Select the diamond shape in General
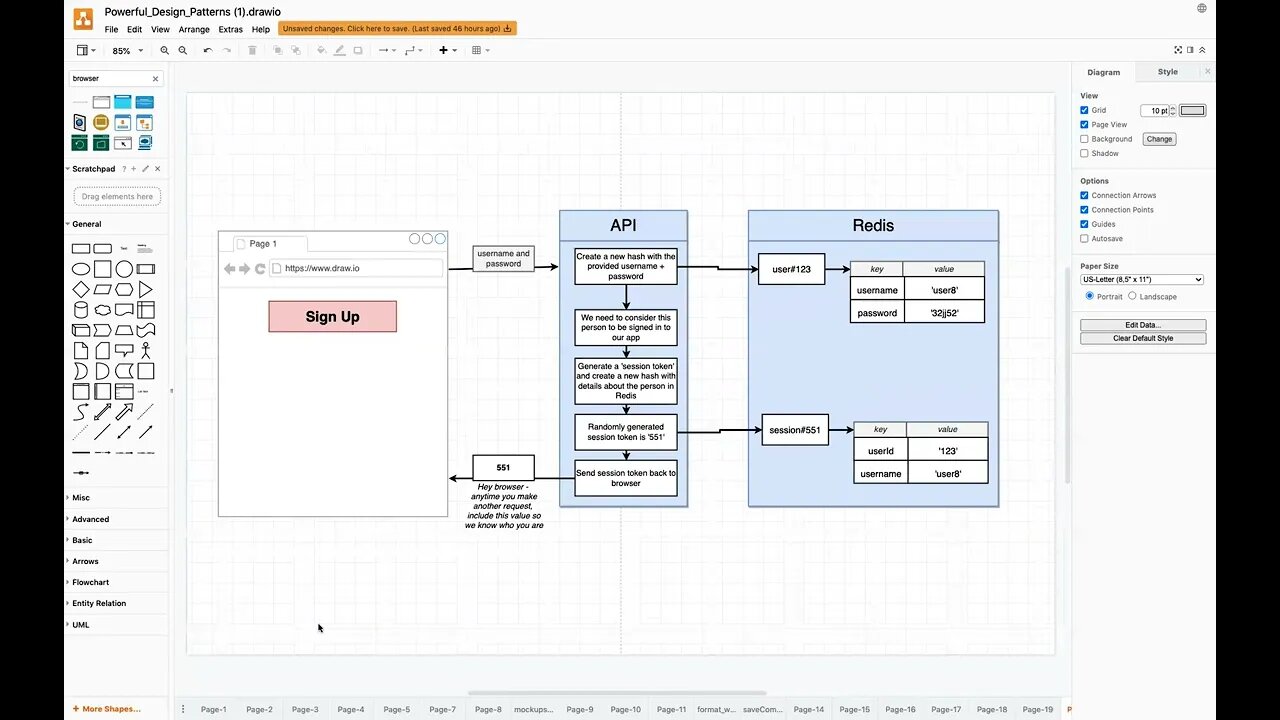 [81, 290]
